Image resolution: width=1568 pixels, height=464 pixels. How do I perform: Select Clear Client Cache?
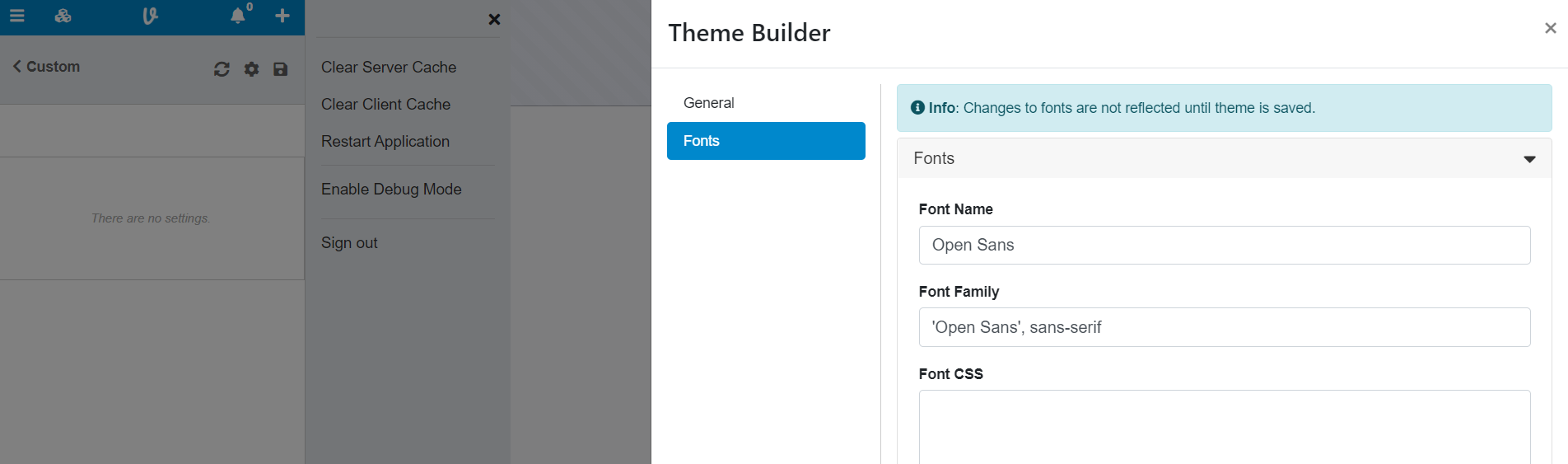click(385, 105)
